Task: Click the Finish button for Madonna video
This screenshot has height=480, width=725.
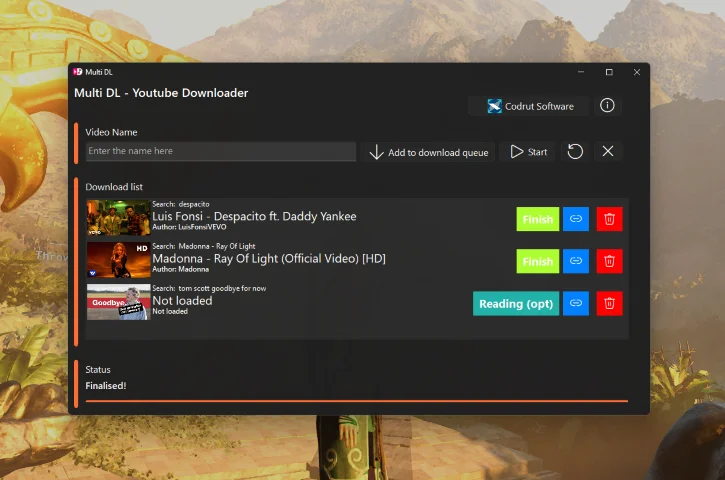Action: coord(537,261)
